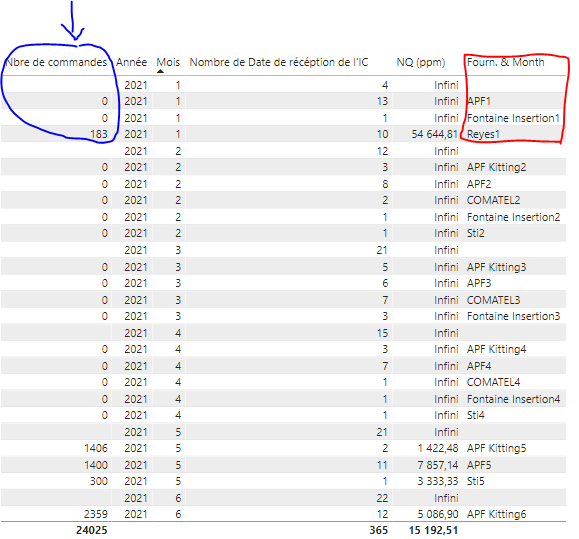Click the total commandes '24025'
The image size is (579, 539).
[92, 531]
